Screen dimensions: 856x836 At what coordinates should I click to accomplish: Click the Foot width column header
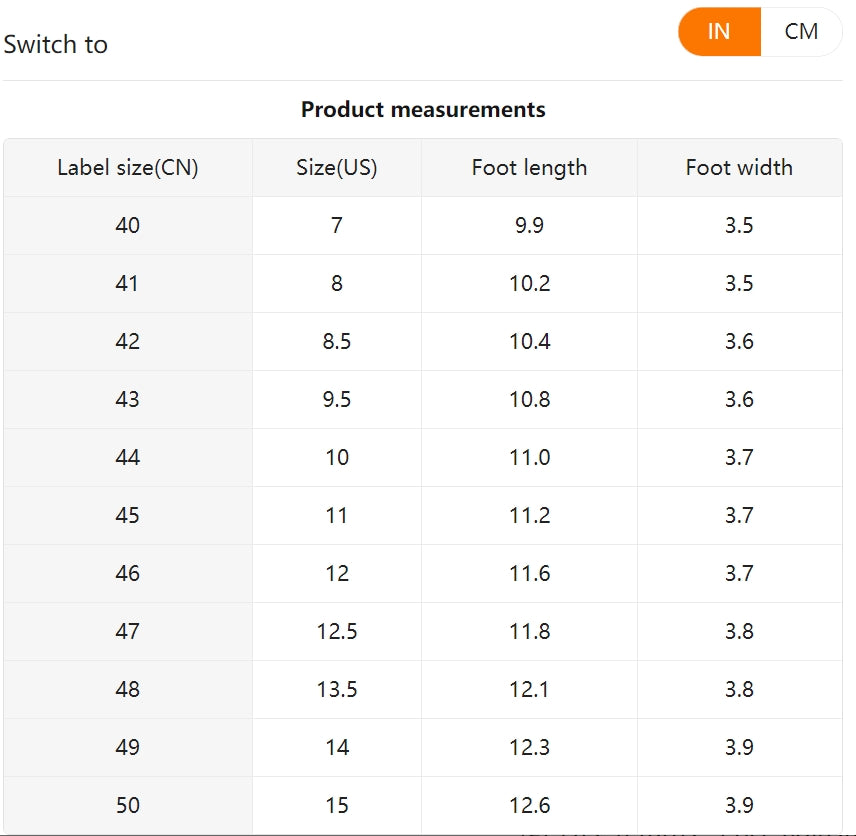coord(739,167)
